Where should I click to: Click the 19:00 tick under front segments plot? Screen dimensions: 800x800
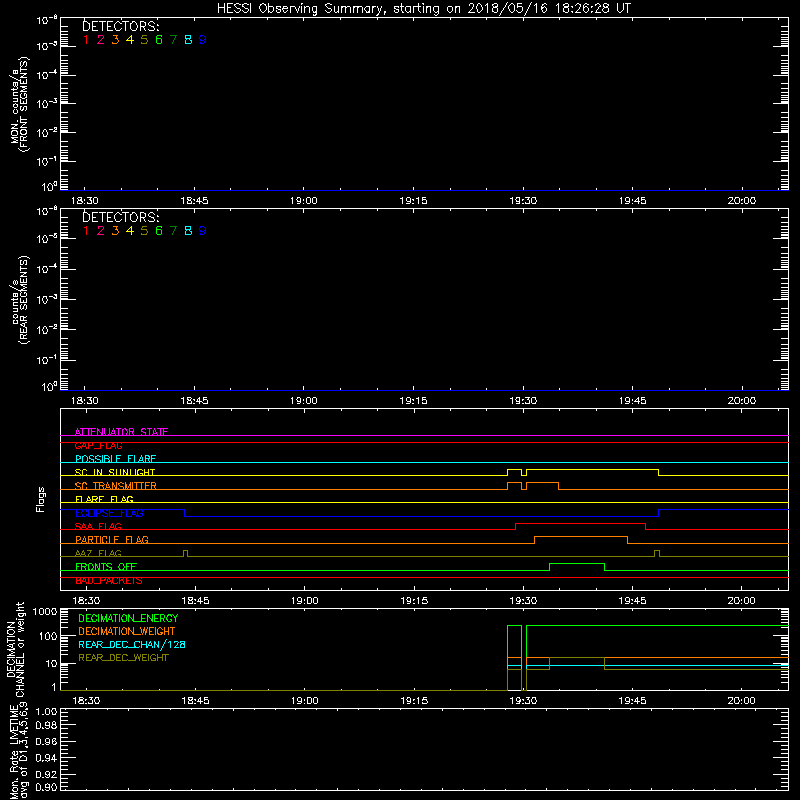click(x=304, y=201)
